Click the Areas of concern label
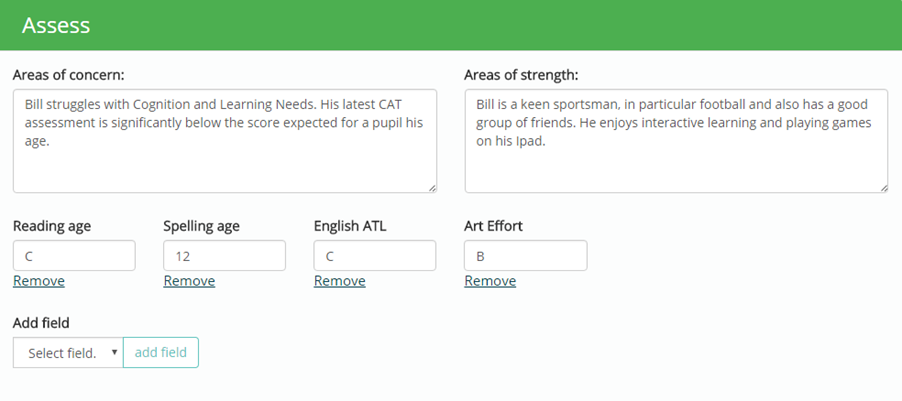This screenshot has width=902, height=401. (75, 75)
